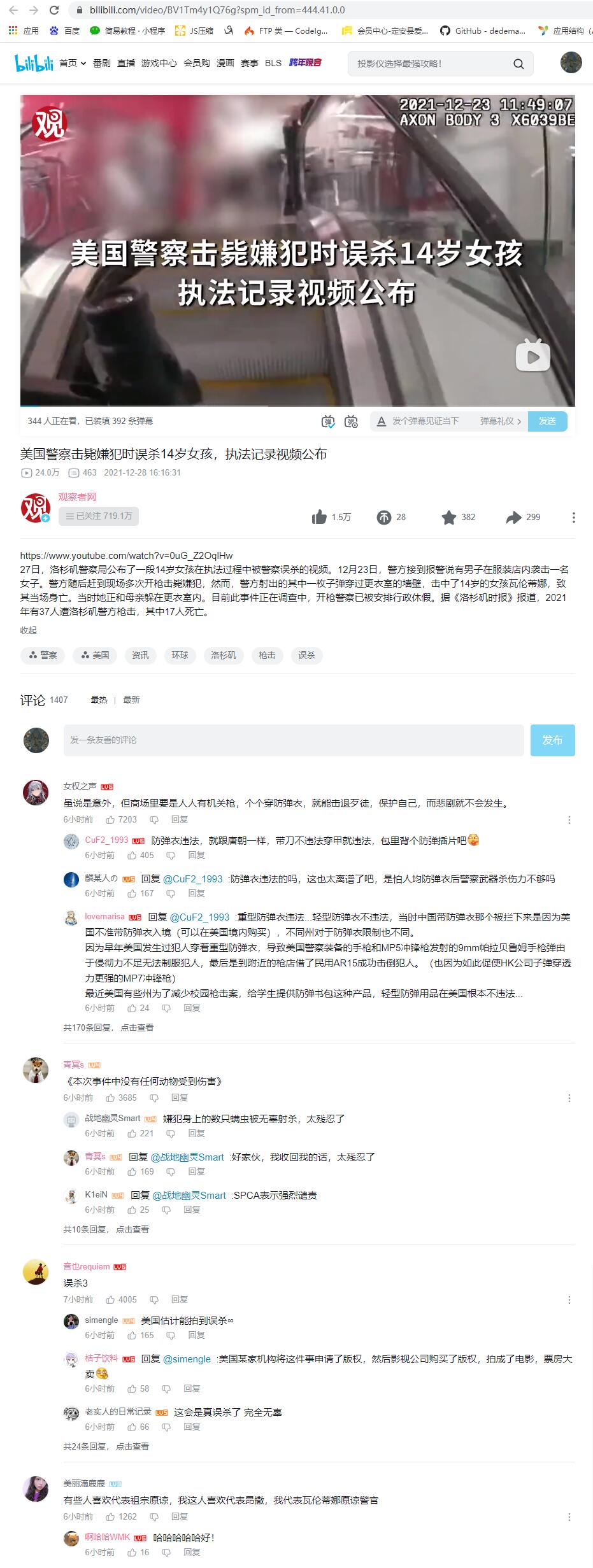
Task: Open the video's three-dot more menu
Action: (573, 518)
